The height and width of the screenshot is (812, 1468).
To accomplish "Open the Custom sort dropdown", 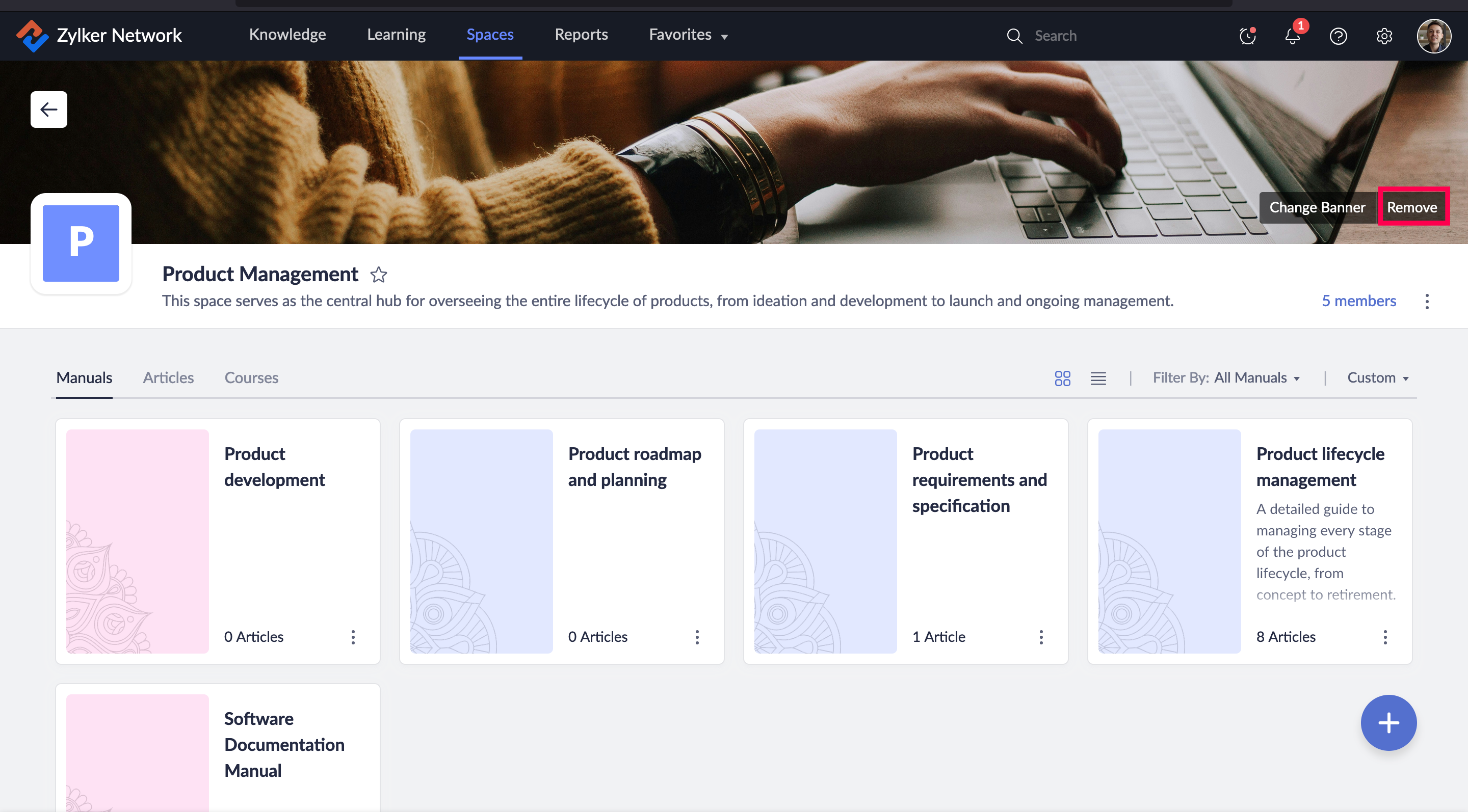I will (1378, 377).
